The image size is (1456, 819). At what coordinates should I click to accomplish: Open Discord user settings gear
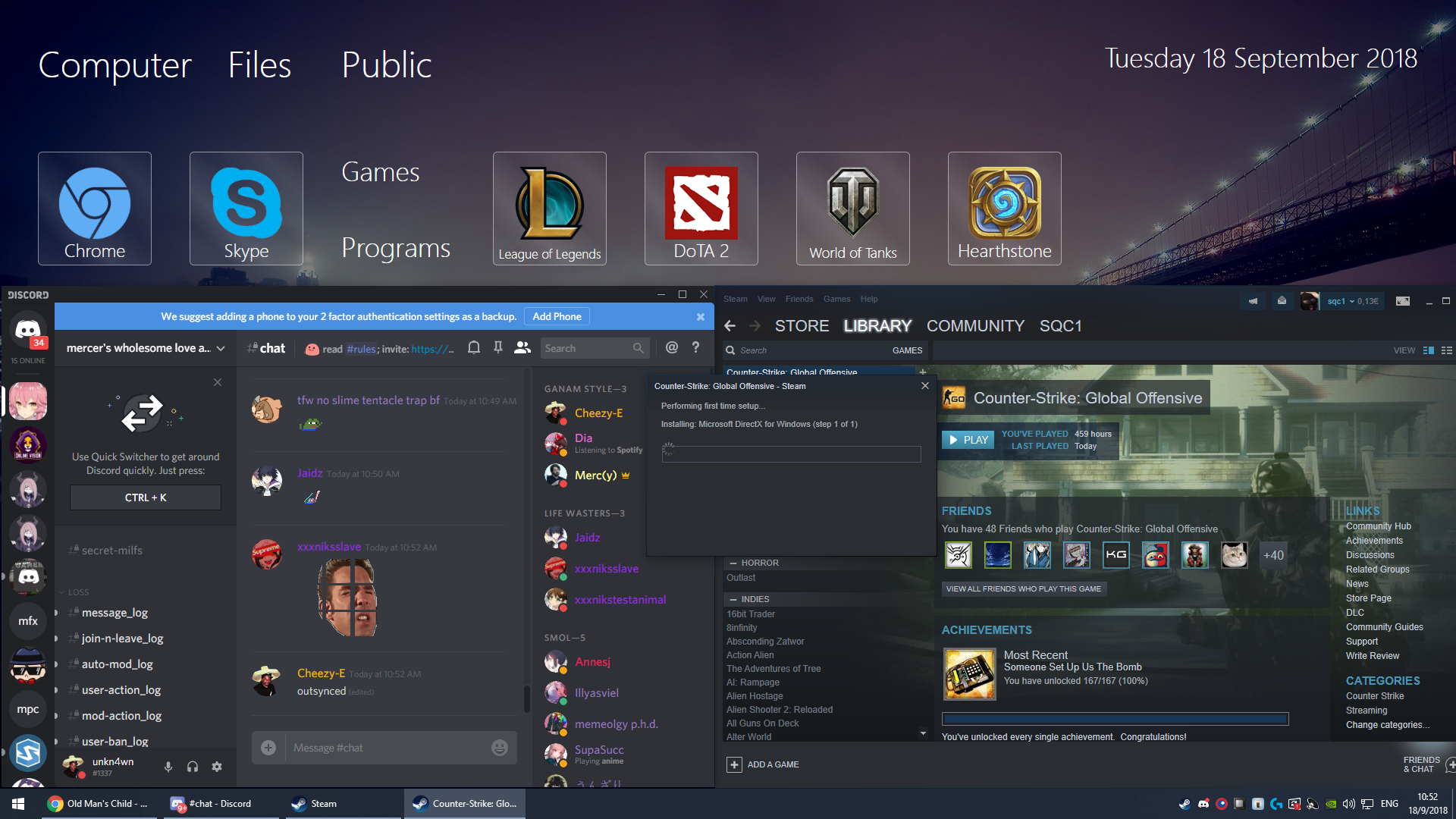pyautogui.click(x=217, y=767)
